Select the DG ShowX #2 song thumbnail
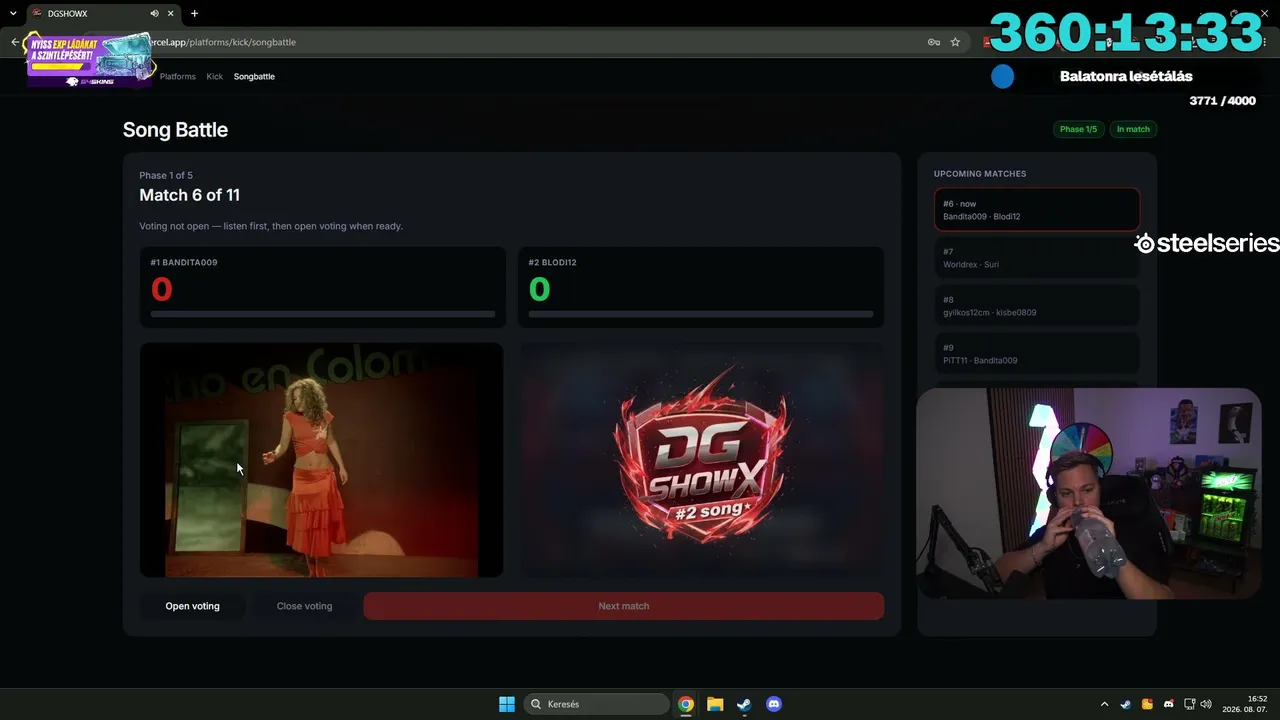 pos(701,460)
